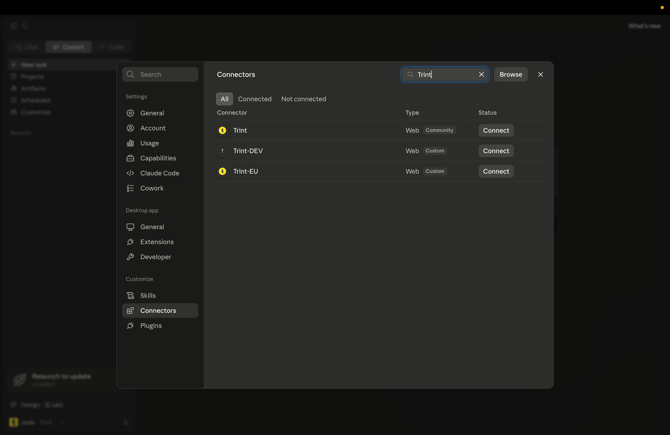Click the connectors search field containing Trint
This screenshot has width=670, height=435.
(x=444, y=74)
